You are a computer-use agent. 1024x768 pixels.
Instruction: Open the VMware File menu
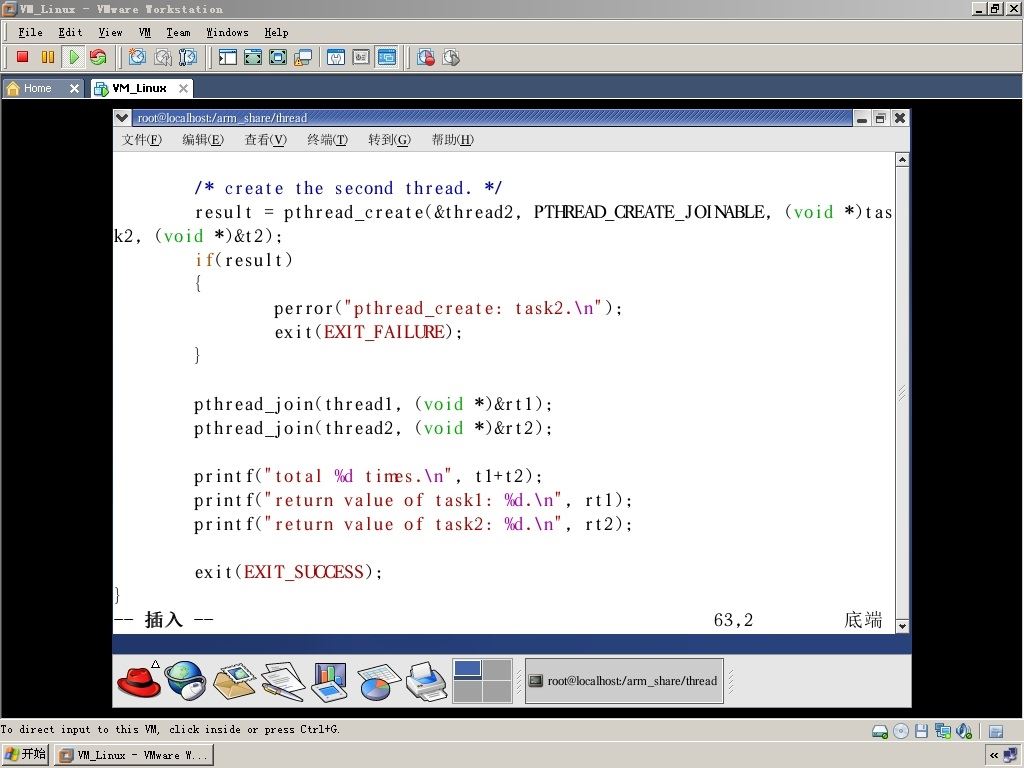click(x=31, y=32)
